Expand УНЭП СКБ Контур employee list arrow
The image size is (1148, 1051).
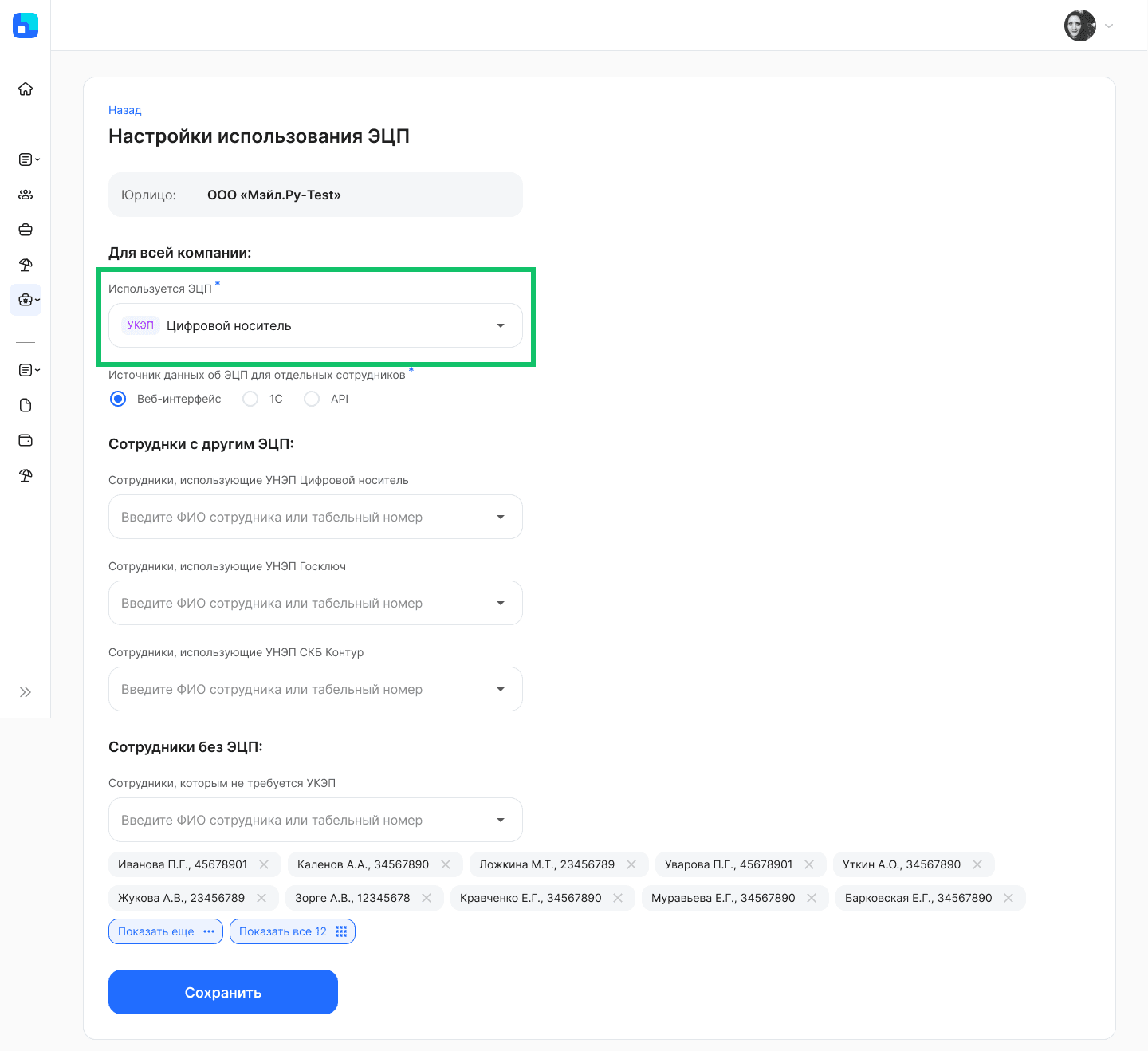click(x=501, y=689)
